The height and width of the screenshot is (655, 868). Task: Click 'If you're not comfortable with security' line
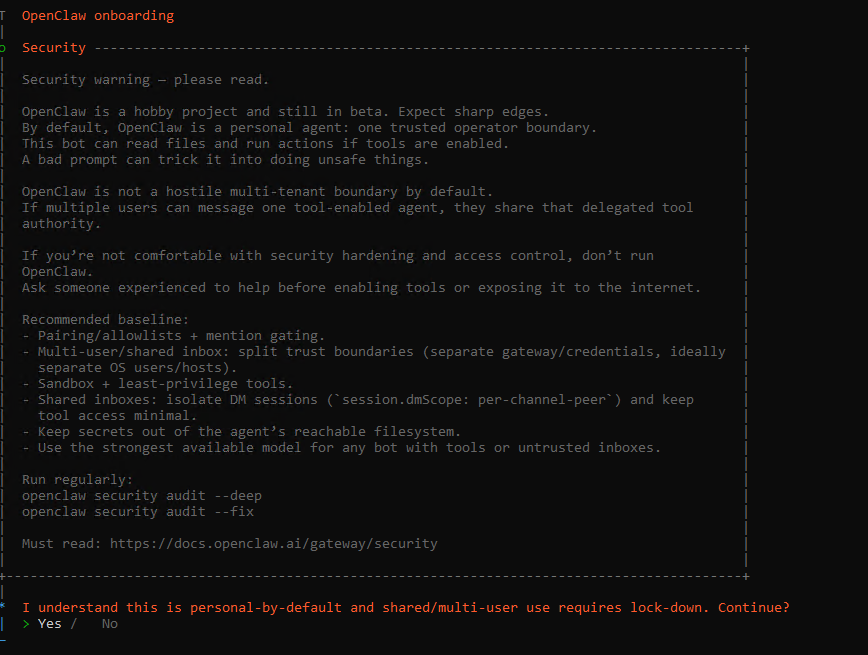point(338,264)
